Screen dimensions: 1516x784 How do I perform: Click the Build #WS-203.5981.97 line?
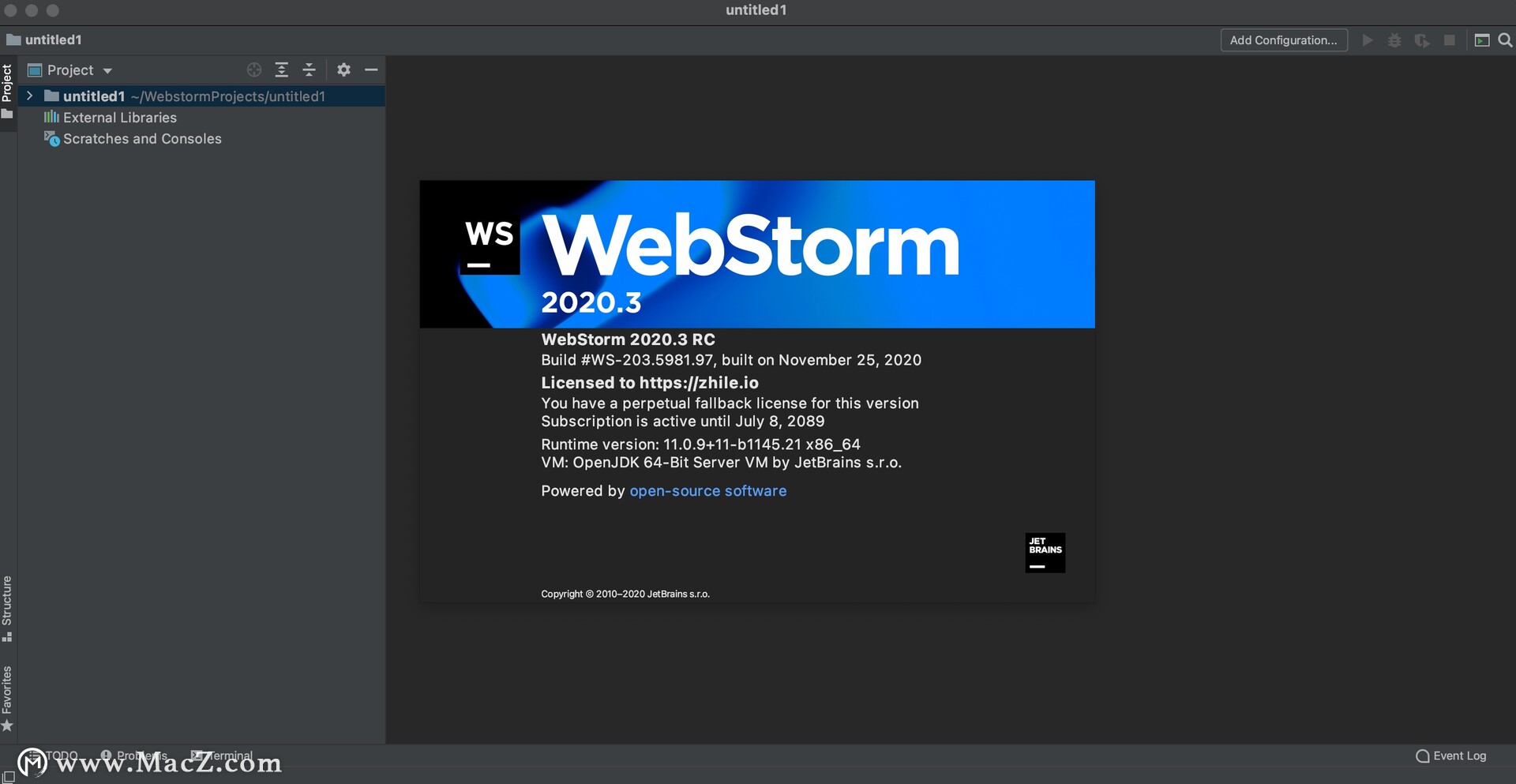(731, 360)
